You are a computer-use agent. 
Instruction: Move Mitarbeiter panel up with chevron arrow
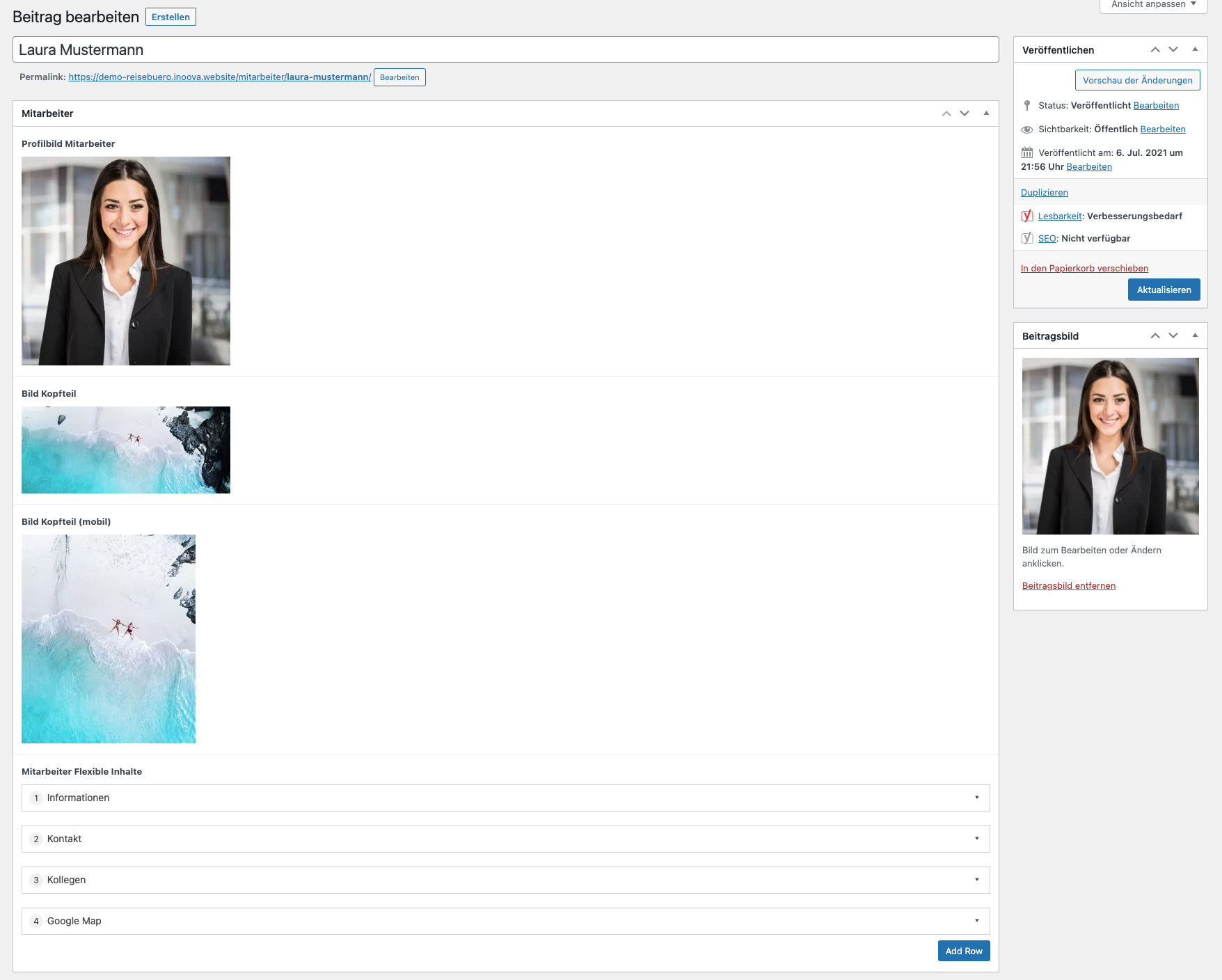(946, 113)
